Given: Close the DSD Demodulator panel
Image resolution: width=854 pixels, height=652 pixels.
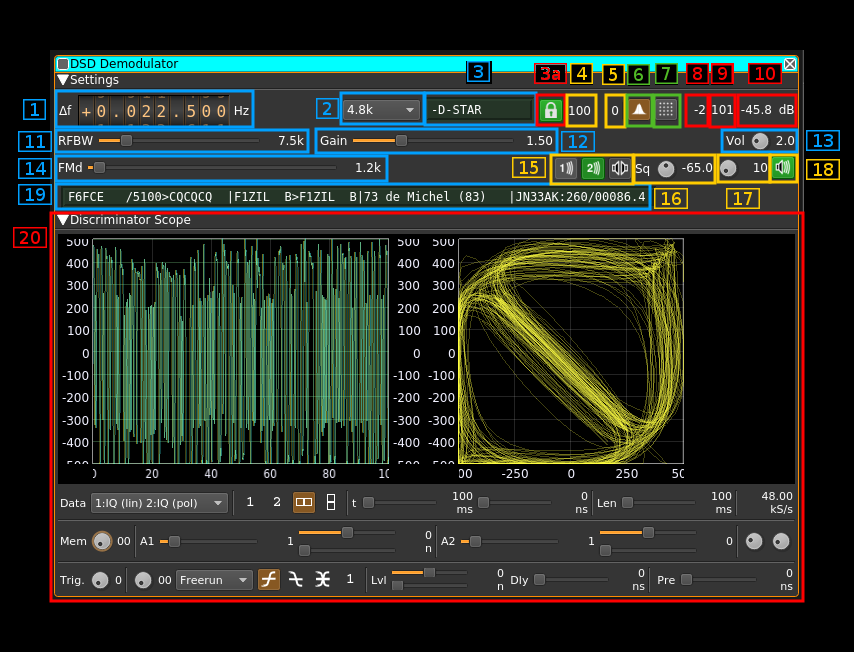Looking at the screenshot, I should (790, 64).
